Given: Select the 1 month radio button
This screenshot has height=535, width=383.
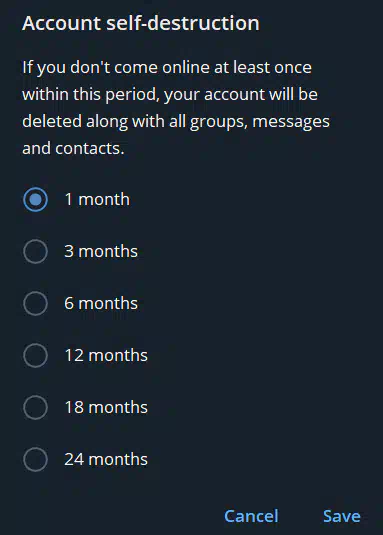Looking at the screenshot, I should tap(35, 200).
